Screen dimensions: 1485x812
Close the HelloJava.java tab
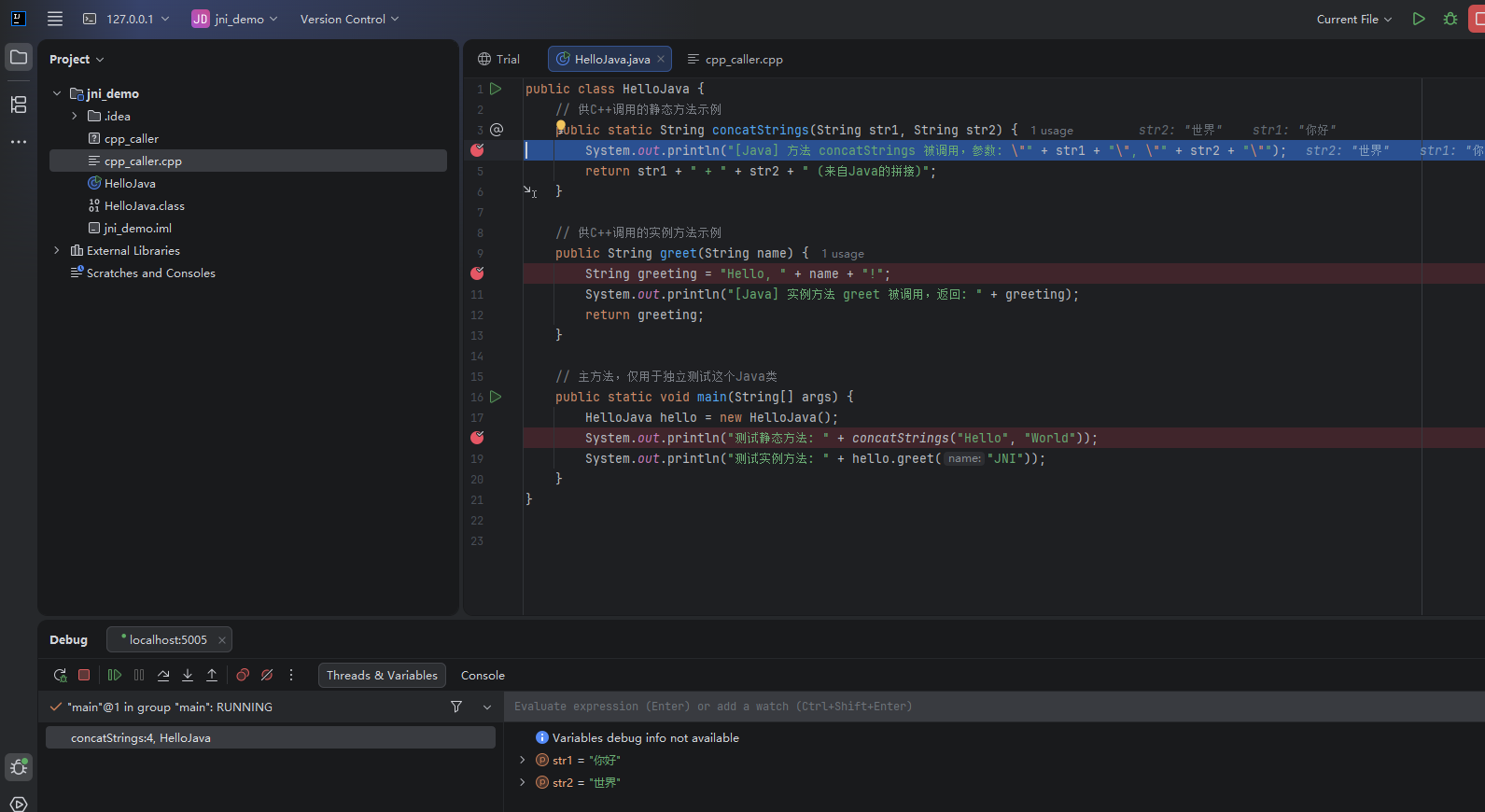(661, 59)
